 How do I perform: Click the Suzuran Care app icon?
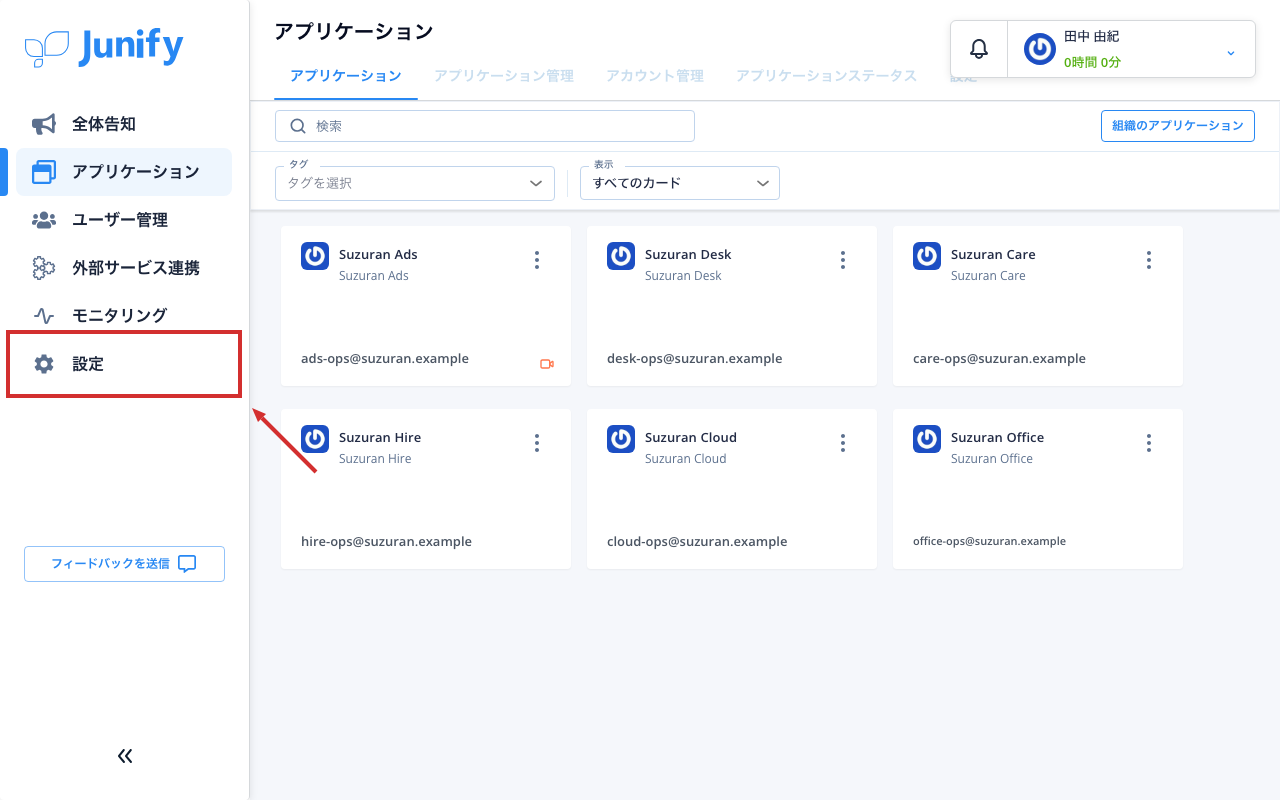point(927,256)
